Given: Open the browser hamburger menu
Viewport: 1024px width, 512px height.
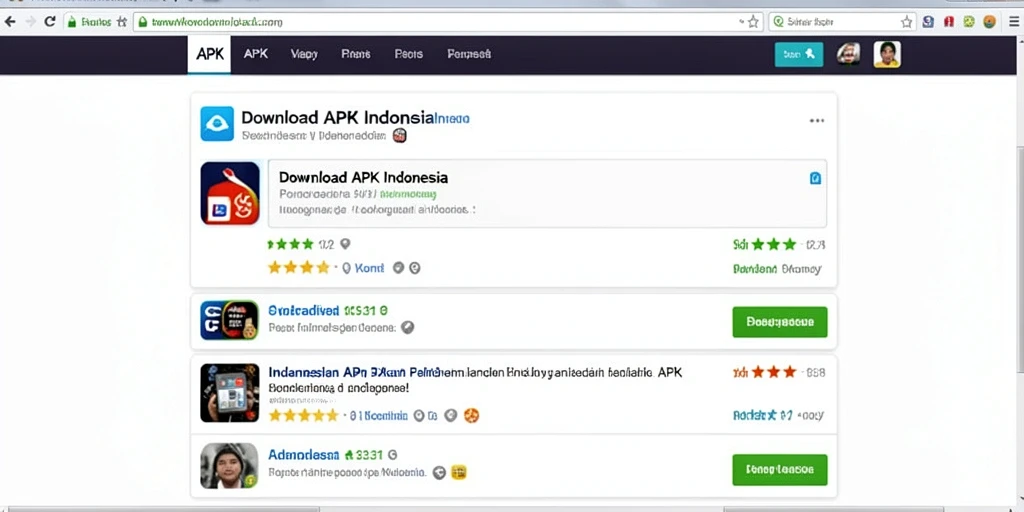Looking at the screenshot, I should click(x=1013, y=22).
